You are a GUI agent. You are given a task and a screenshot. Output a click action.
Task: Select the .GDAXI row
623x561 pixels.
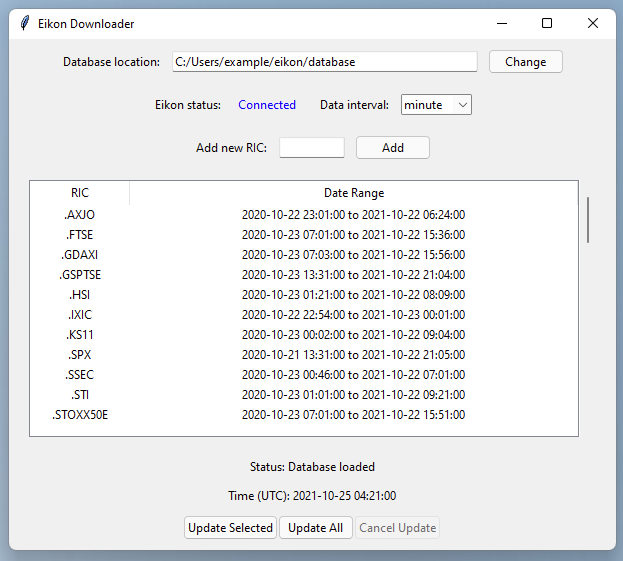[x=304, y=255]
